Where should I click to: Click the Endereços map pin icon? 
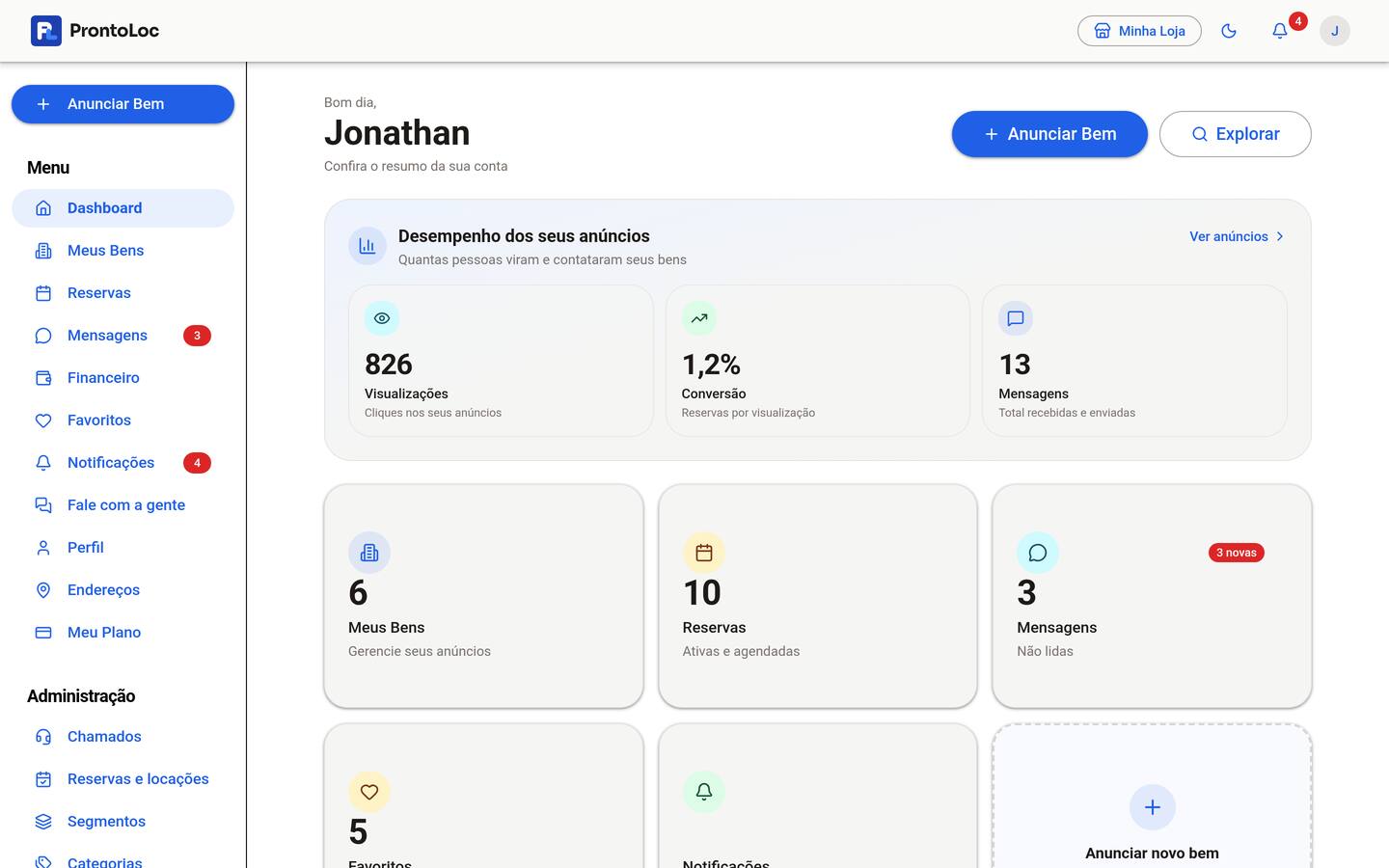[x=43, y=590]
